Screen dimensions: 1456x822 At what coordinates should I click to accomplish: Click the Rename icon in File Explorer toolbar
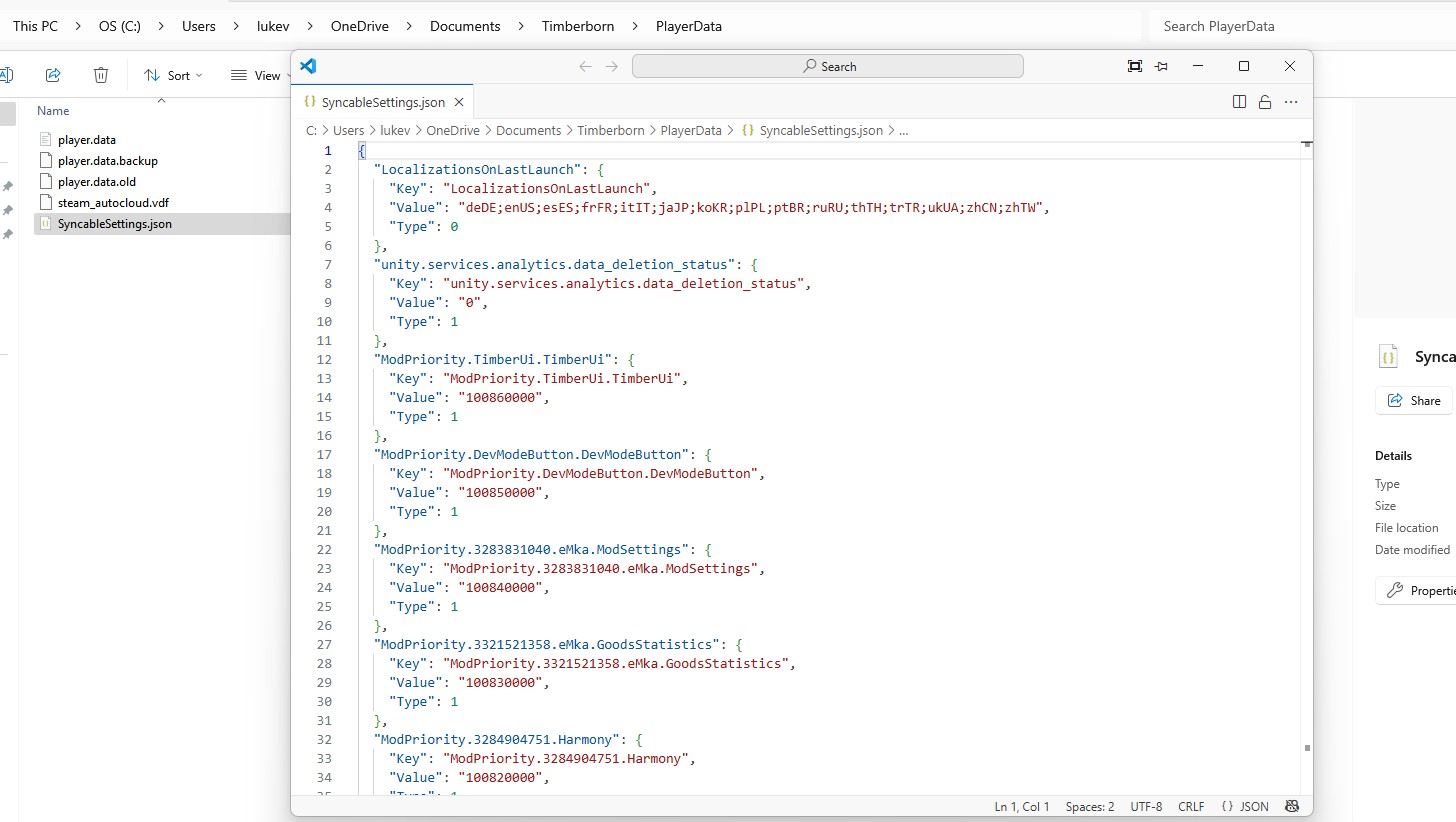[x=5, y=75]
